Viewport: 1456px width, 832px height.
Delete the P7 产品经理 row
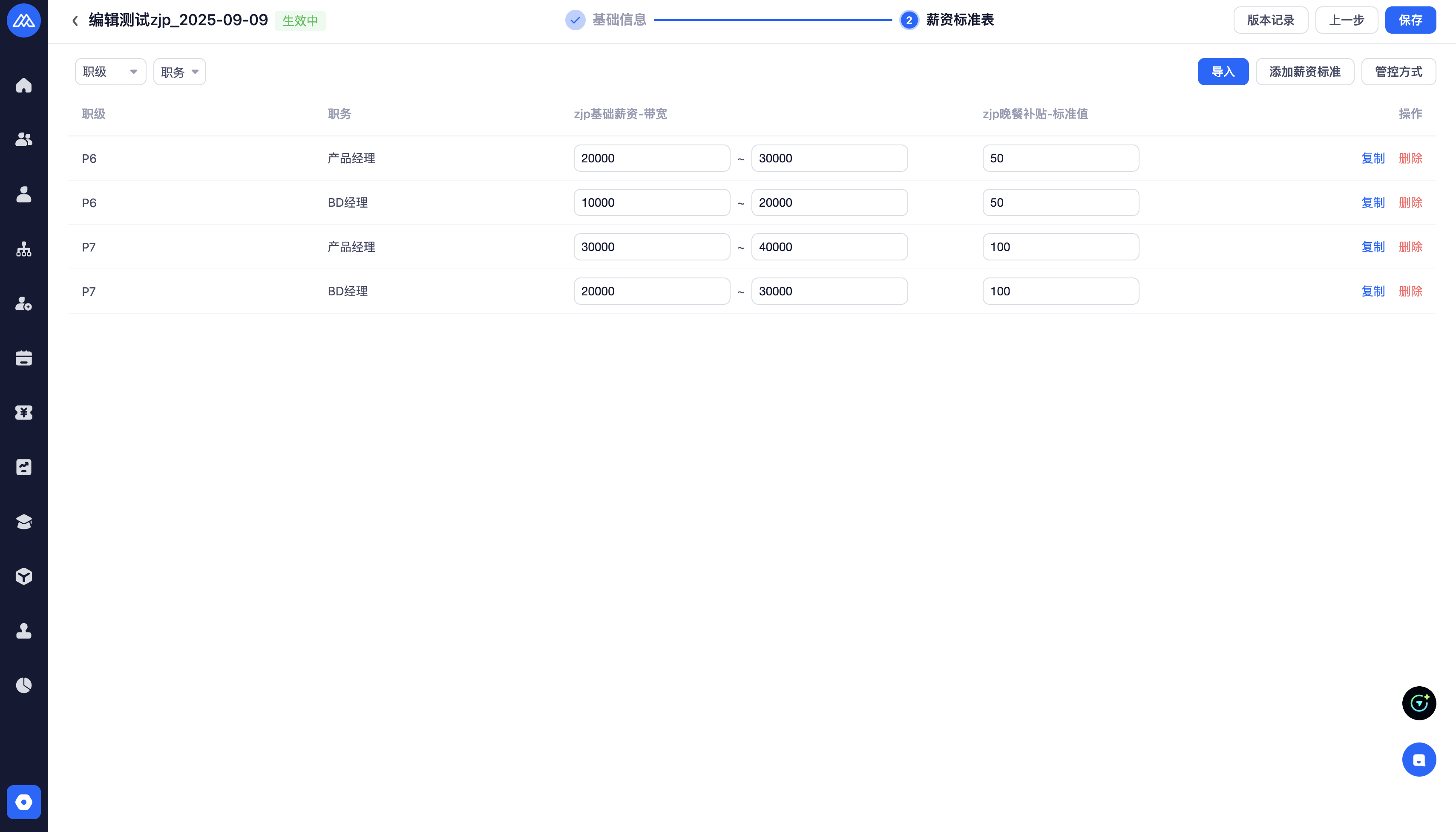coord(1410,247)
